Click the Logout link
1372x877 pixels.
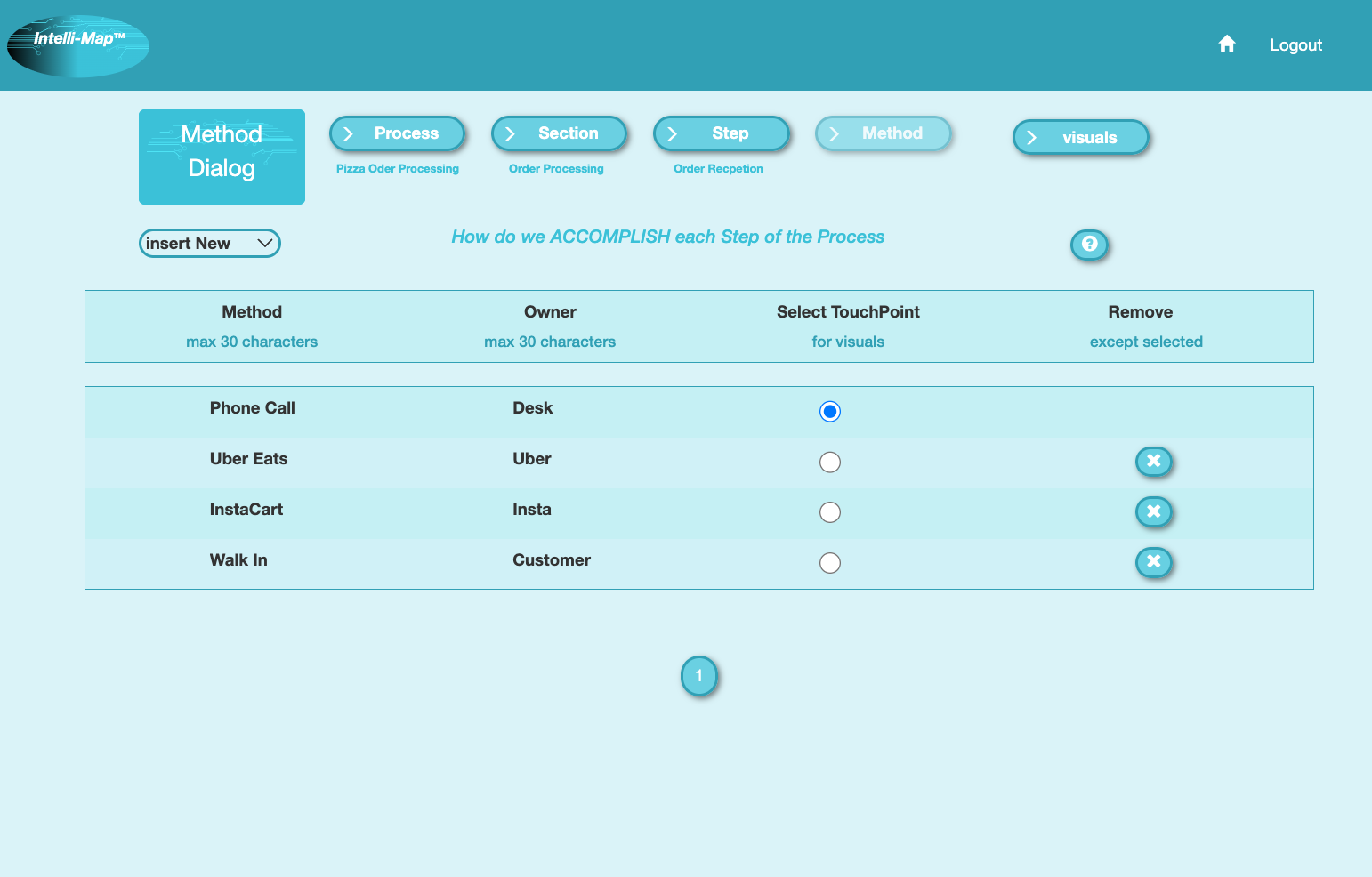pyautogui.click(x=1295, y=44)
